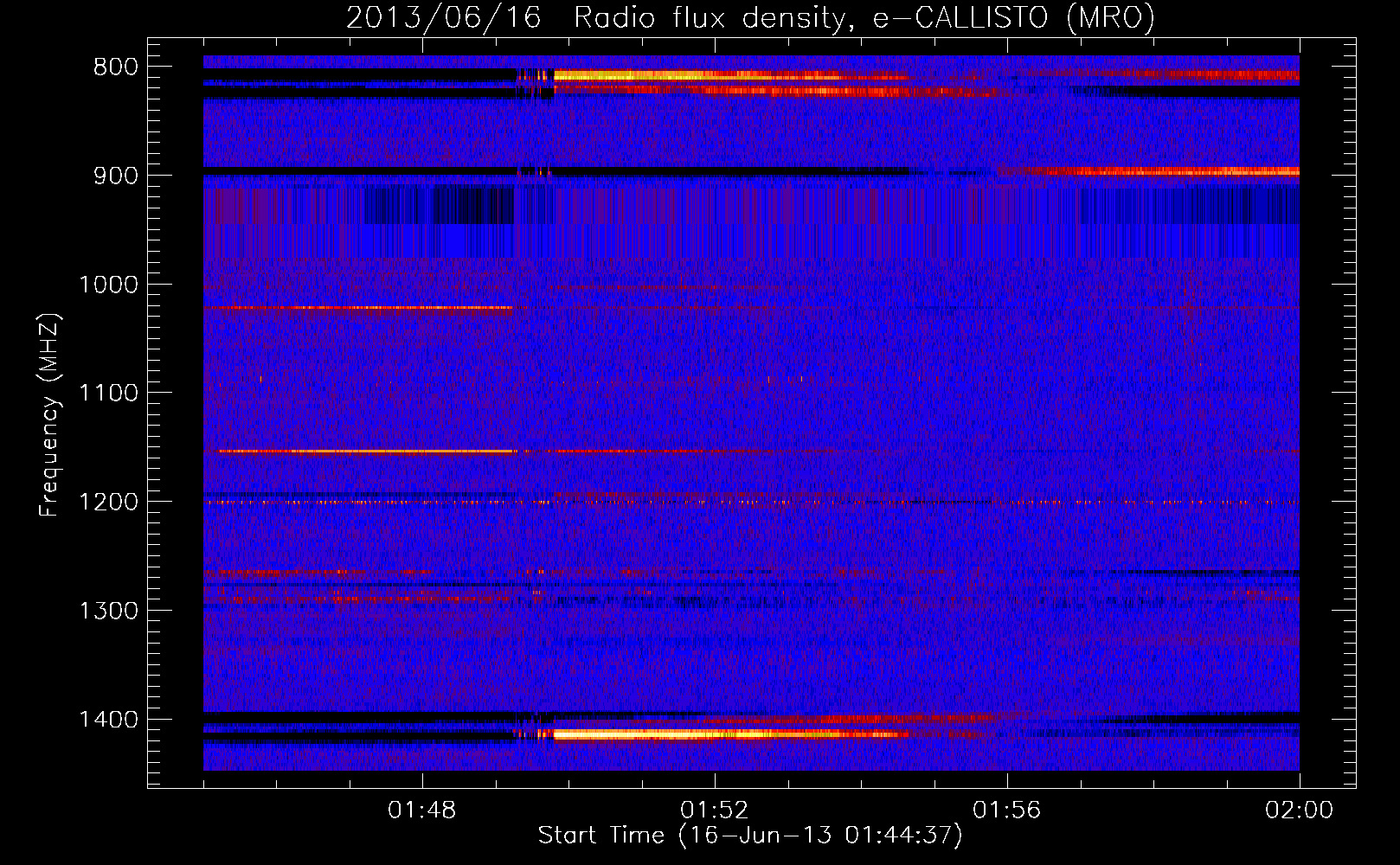1400x865 pixels.
Task: Click the 1400 frequency axis label
Action: pyautogui.click(x=108, y=720)
